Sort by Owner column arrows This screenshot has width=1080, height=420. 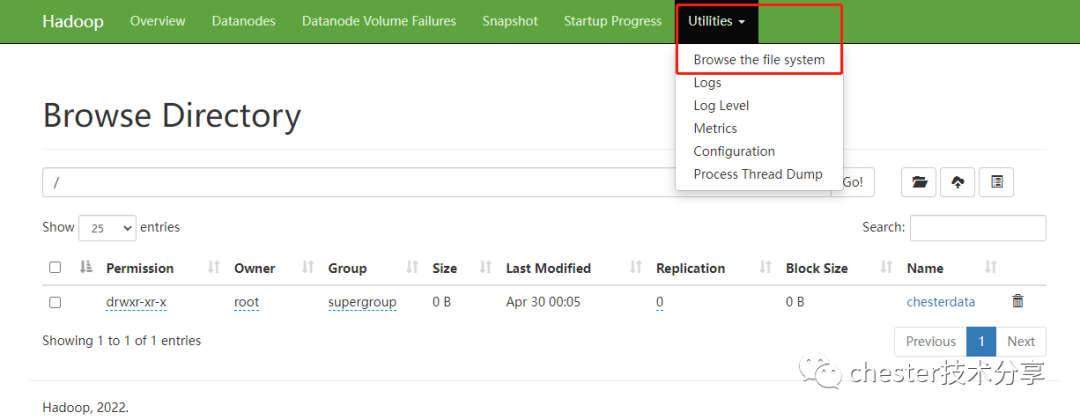coord(297,268)
